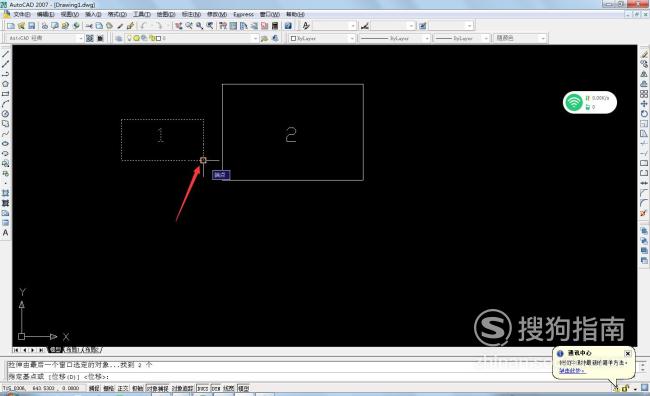Image resolution: width=650 pixels, height=396 pixels.
Task: Open the Express menu
Action: tap(243, 15)
